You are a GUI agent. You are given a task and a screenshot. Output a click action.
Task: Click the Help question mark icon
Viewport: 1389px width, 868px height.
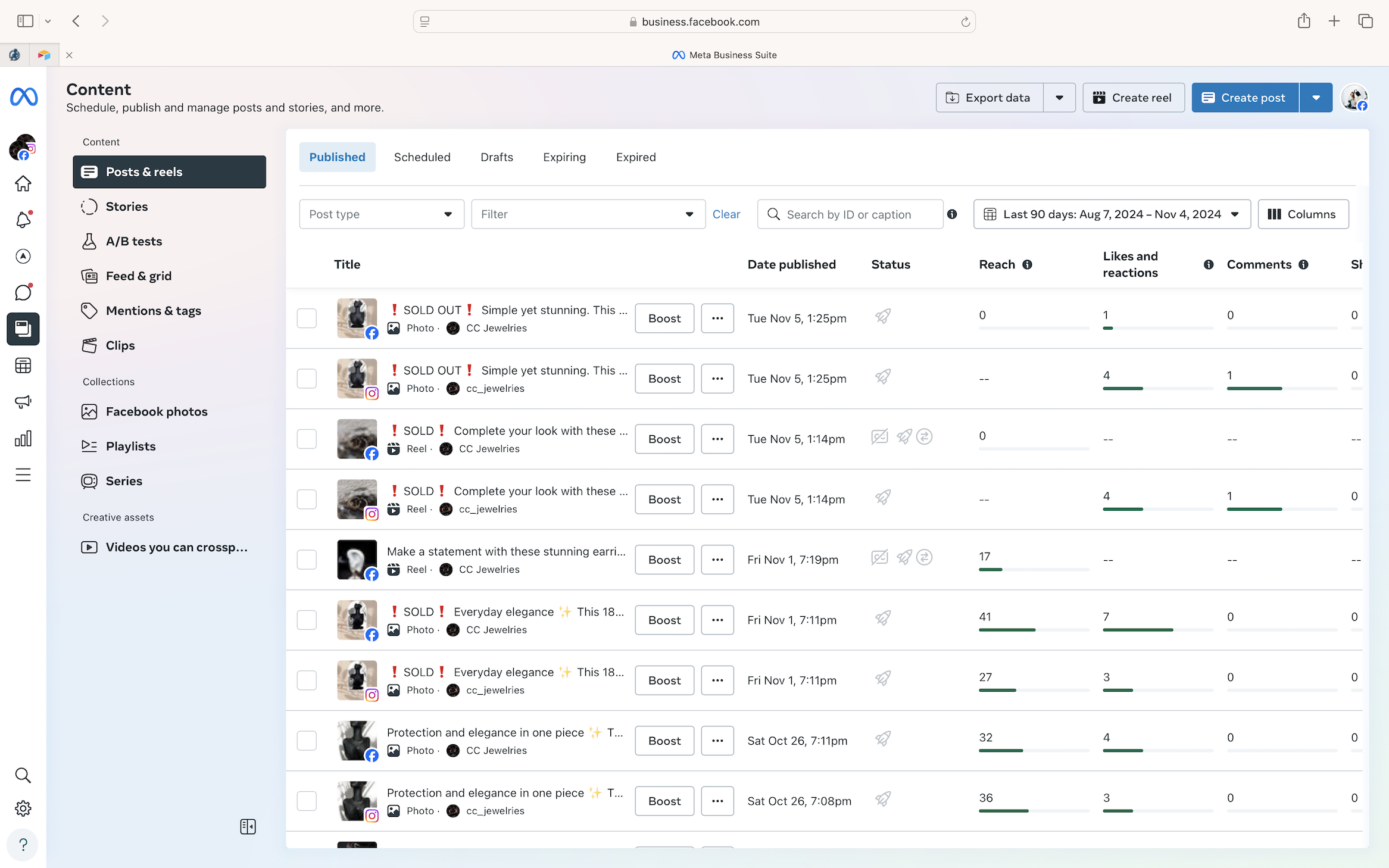(23, 844)
